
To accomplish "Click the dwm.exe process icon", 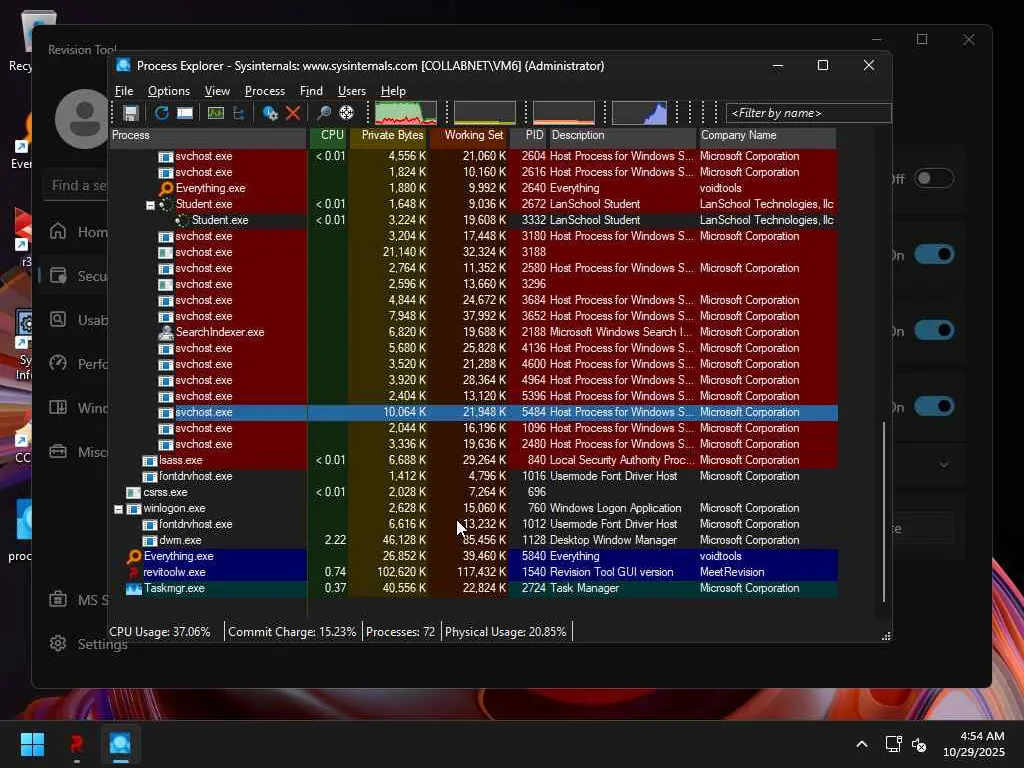I will tap(150, 541).
